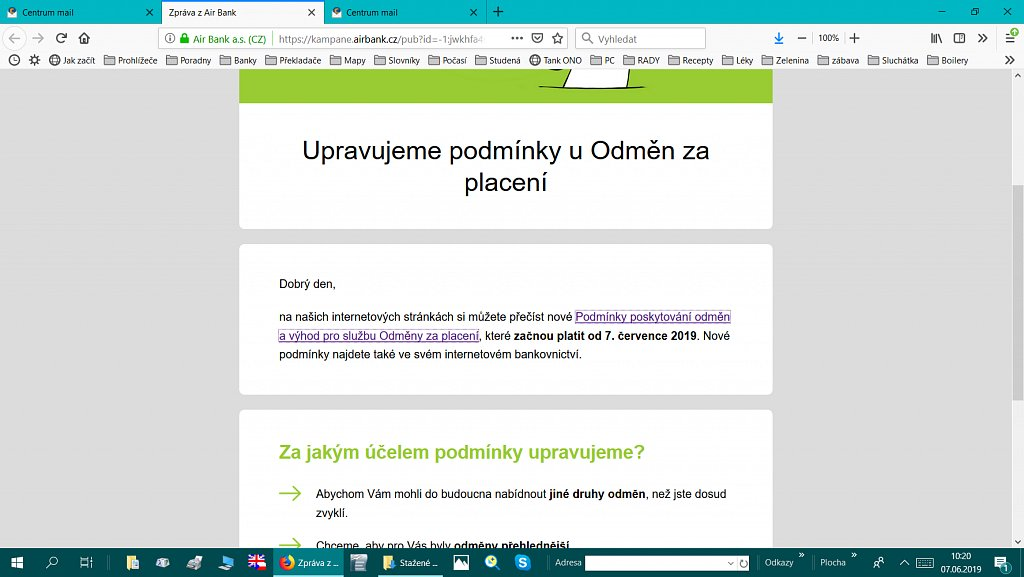Screen dimensions: 1024x577
Task: Click the scrollbar down arrow
Action: click(x=1017, y=542)
